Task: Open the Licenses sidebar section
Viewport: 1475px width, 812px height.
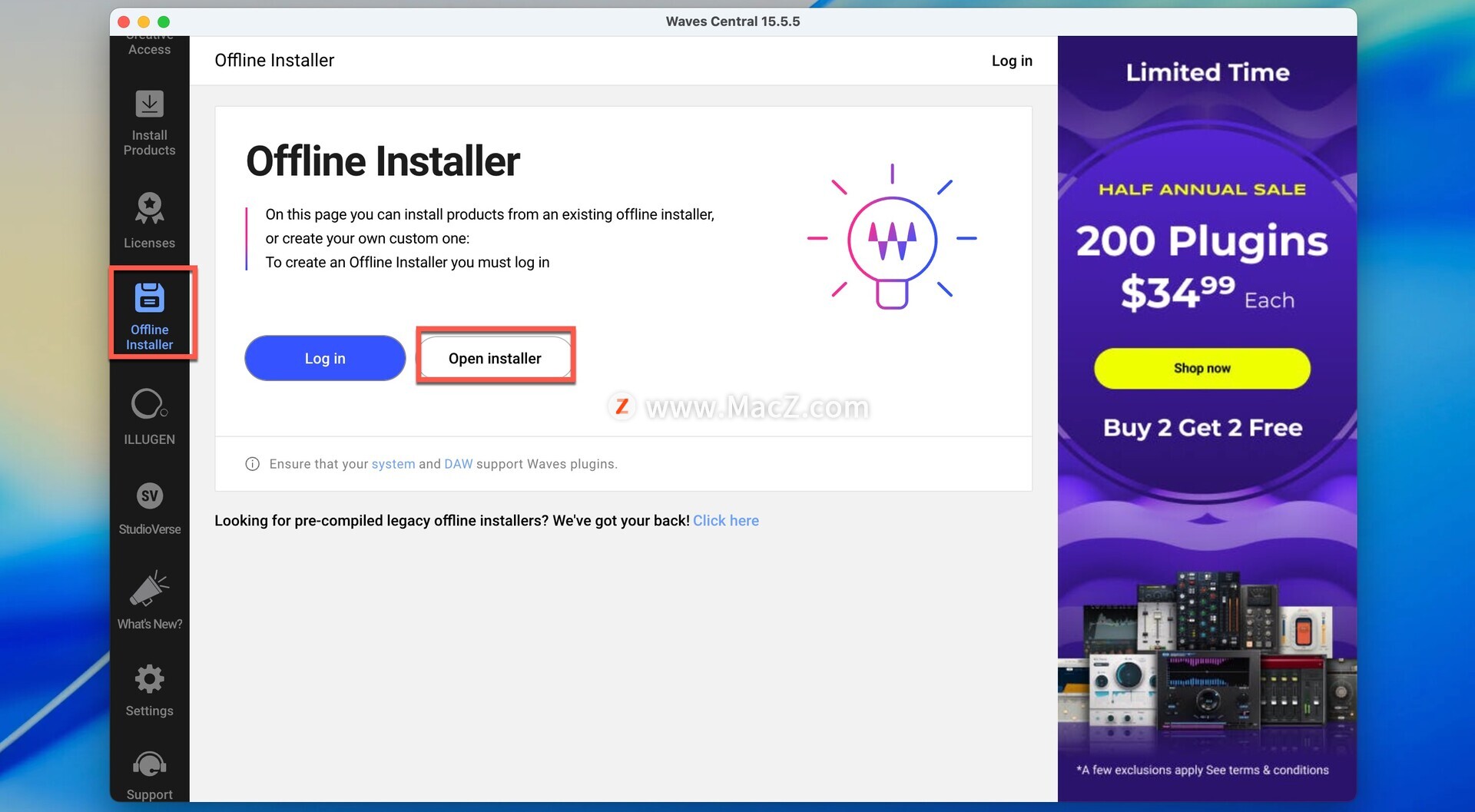Action: [149, 220]
